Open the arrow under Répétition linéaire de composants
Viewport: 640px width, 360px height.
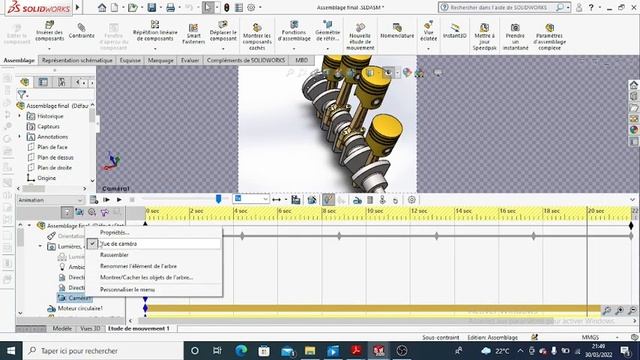[x=155, y=49]
